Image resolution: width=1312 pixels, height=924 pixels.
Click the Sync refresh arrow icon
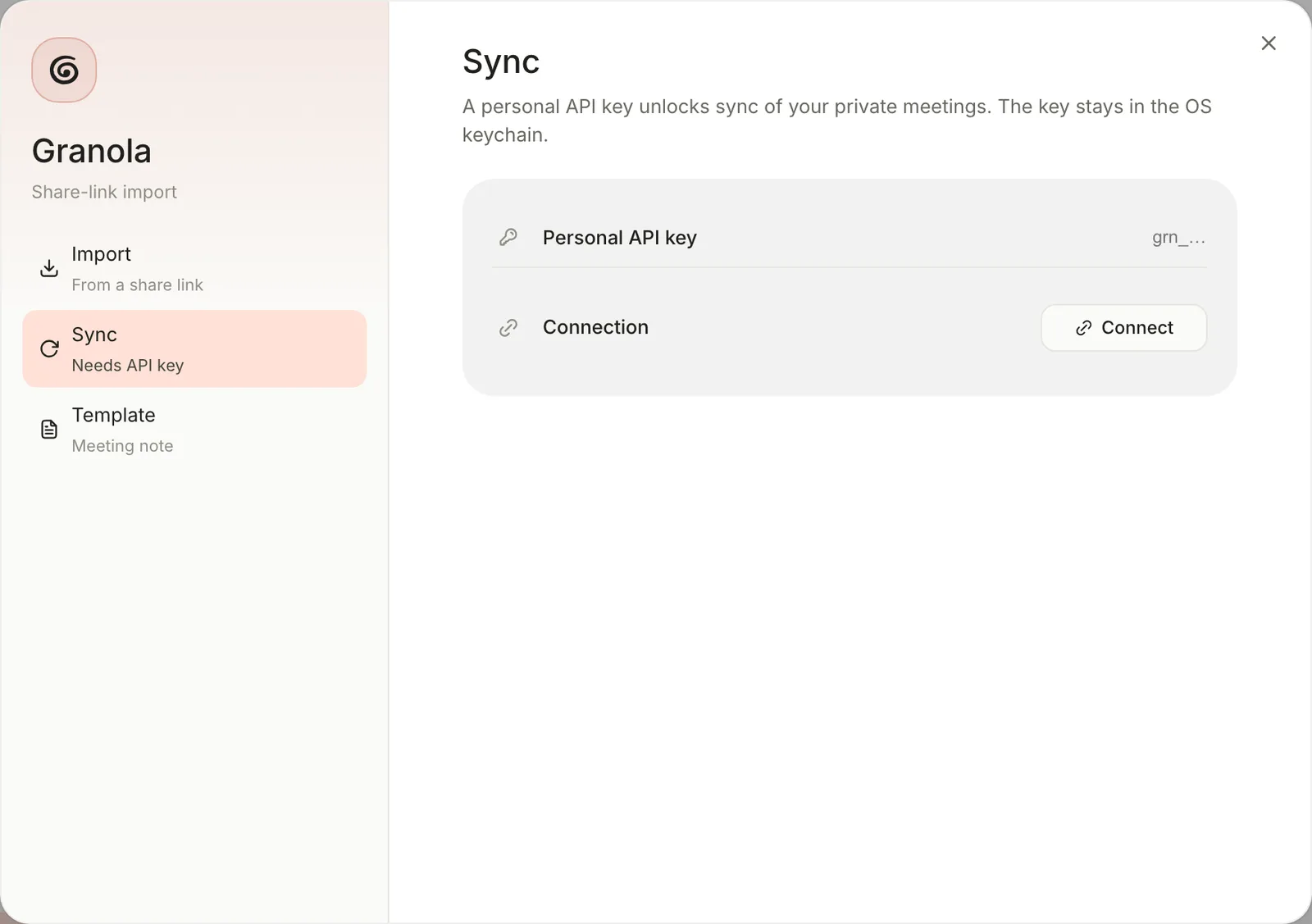[49, 348]
